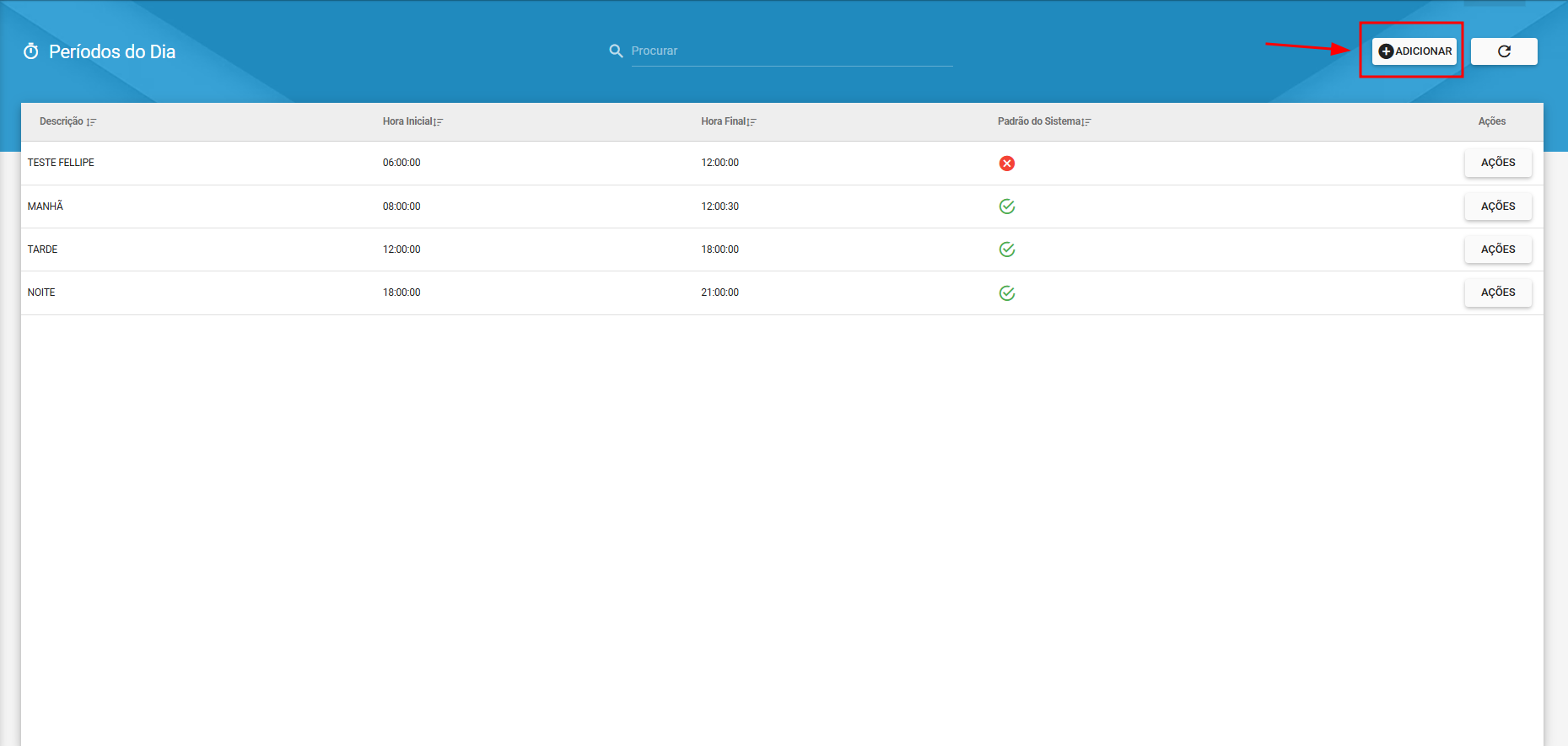
Task: Click TARDE end time 18:00:00
Action: click(719, 250)
